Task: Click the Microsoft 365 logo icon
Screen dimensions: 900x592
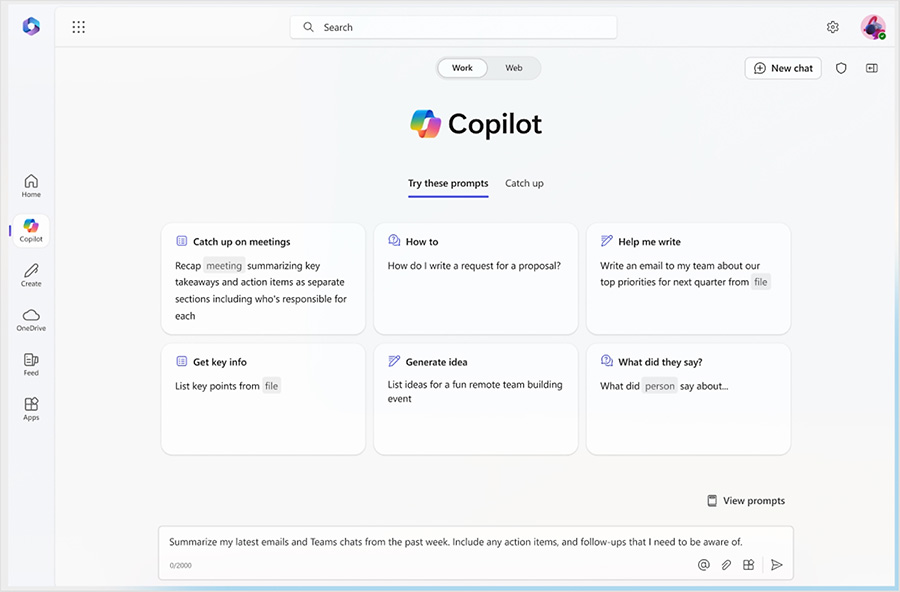Action: pyautogui.click(x=31, y=26)
